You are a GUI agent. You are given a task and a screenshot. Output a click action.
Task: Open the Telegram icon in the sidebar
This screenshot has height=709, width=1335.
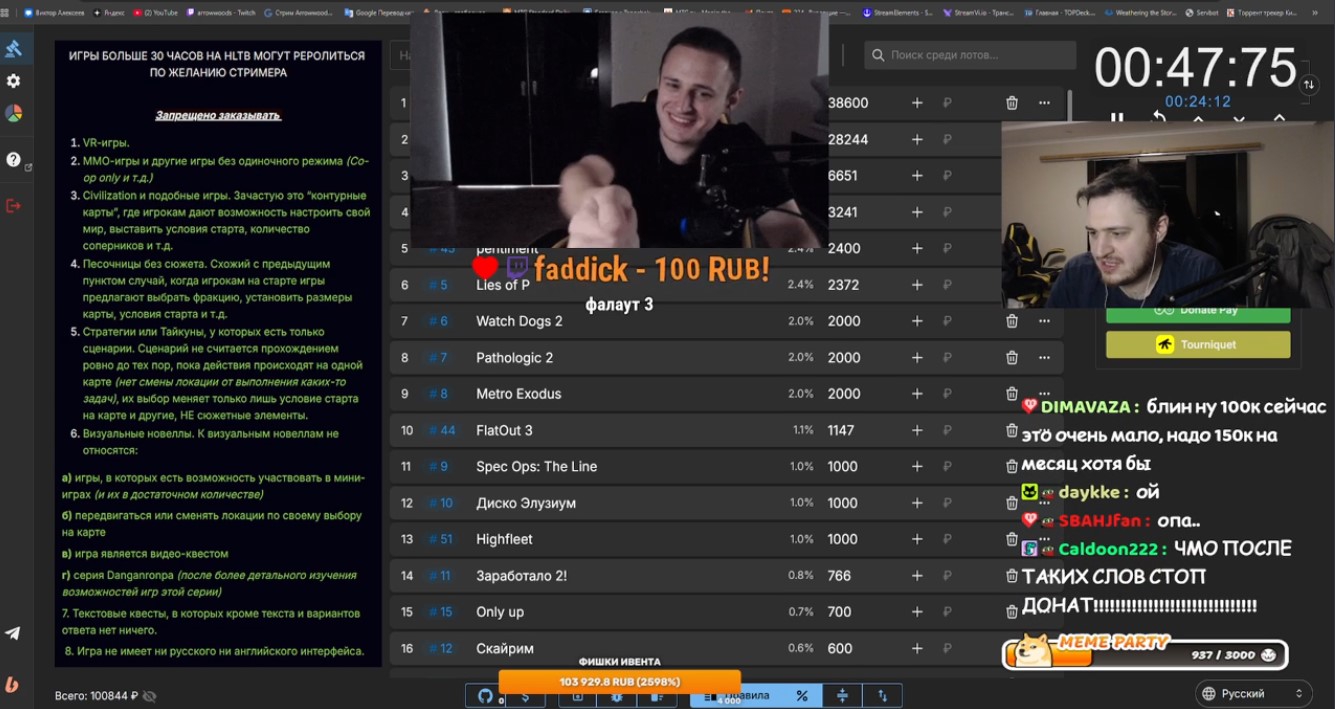coord(13,633)
